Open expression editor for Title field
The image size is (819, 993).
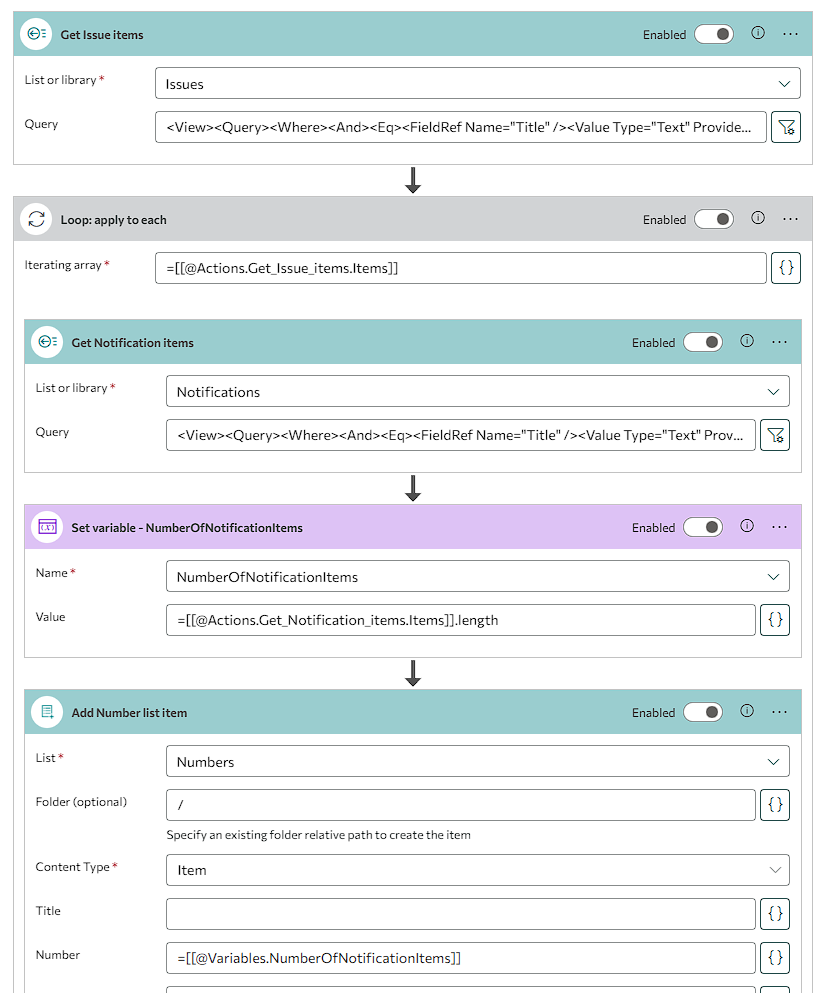click(774, 914)
